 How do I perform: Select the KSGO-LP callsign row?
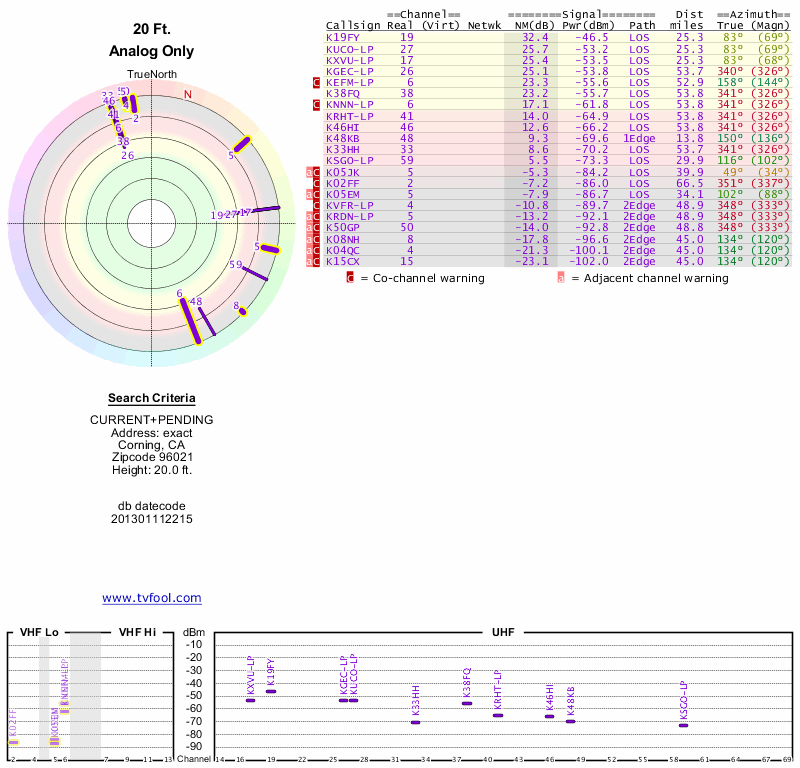pyautogui.click(x=349, y=160)
